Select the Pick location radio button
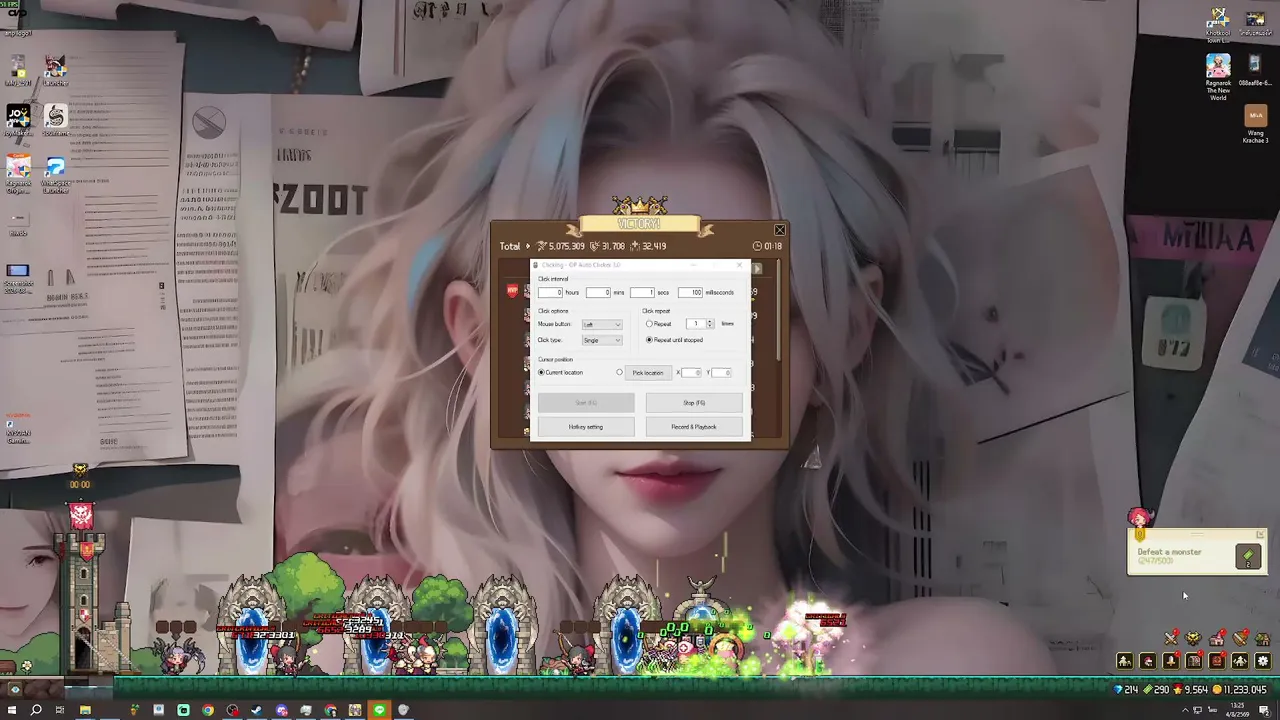1280x720 pixels. point(619,372)
